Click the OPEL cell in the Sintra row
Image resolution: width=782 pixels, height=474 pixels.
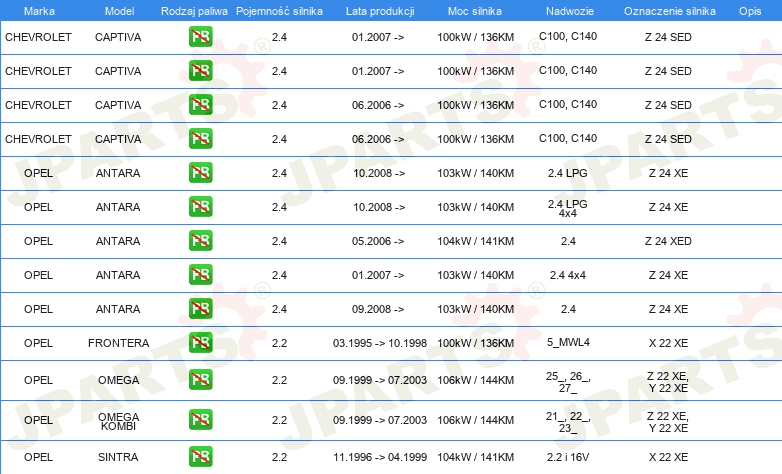click(x=38, y=457)
